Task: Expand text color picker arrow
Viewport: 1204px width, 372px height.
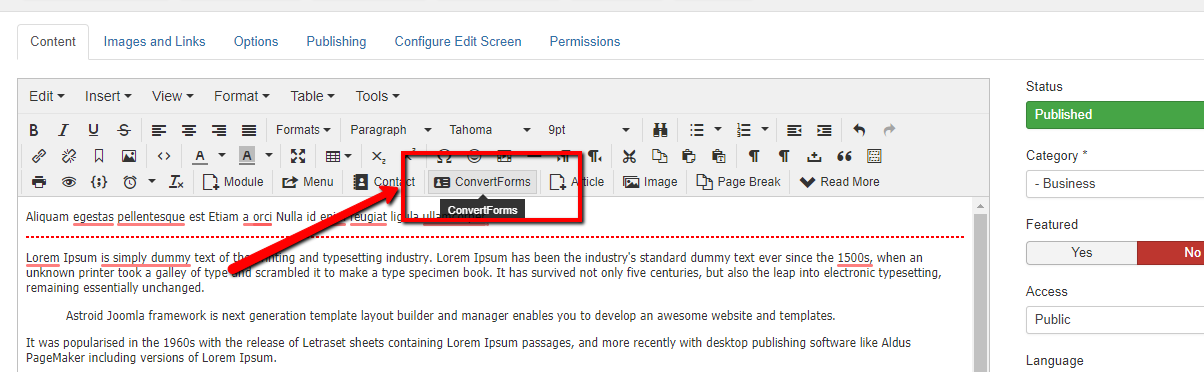Action: (x=221, y=156)
